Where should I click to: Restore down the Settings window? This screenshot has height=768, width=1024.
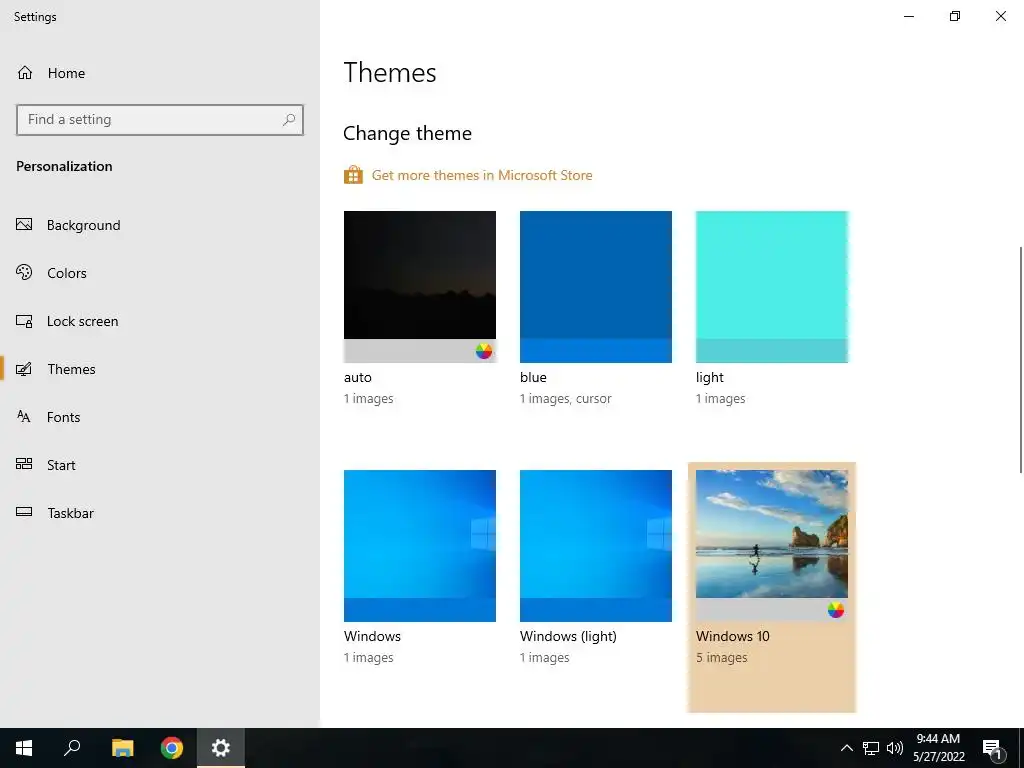(x=955, y=16)
